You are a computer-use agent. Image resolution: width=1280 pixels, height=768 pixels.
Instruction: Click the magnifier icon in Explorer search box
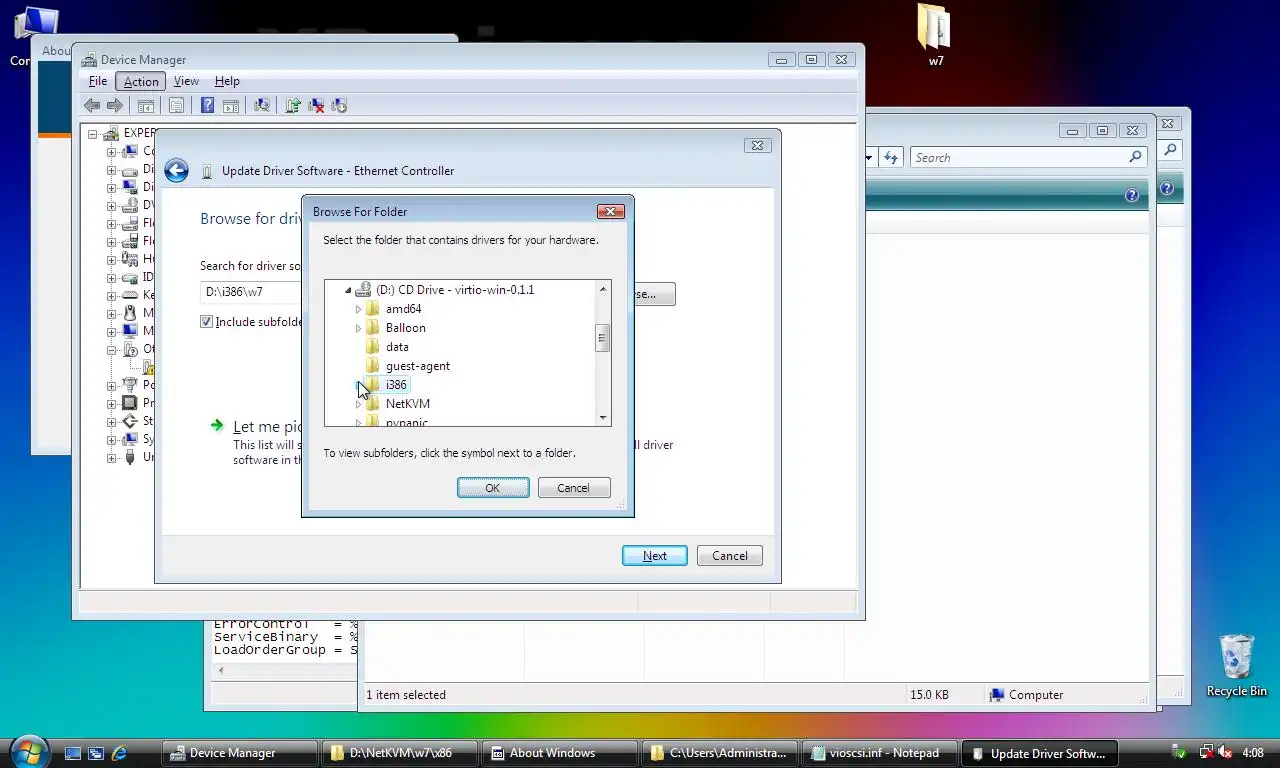1135,157
